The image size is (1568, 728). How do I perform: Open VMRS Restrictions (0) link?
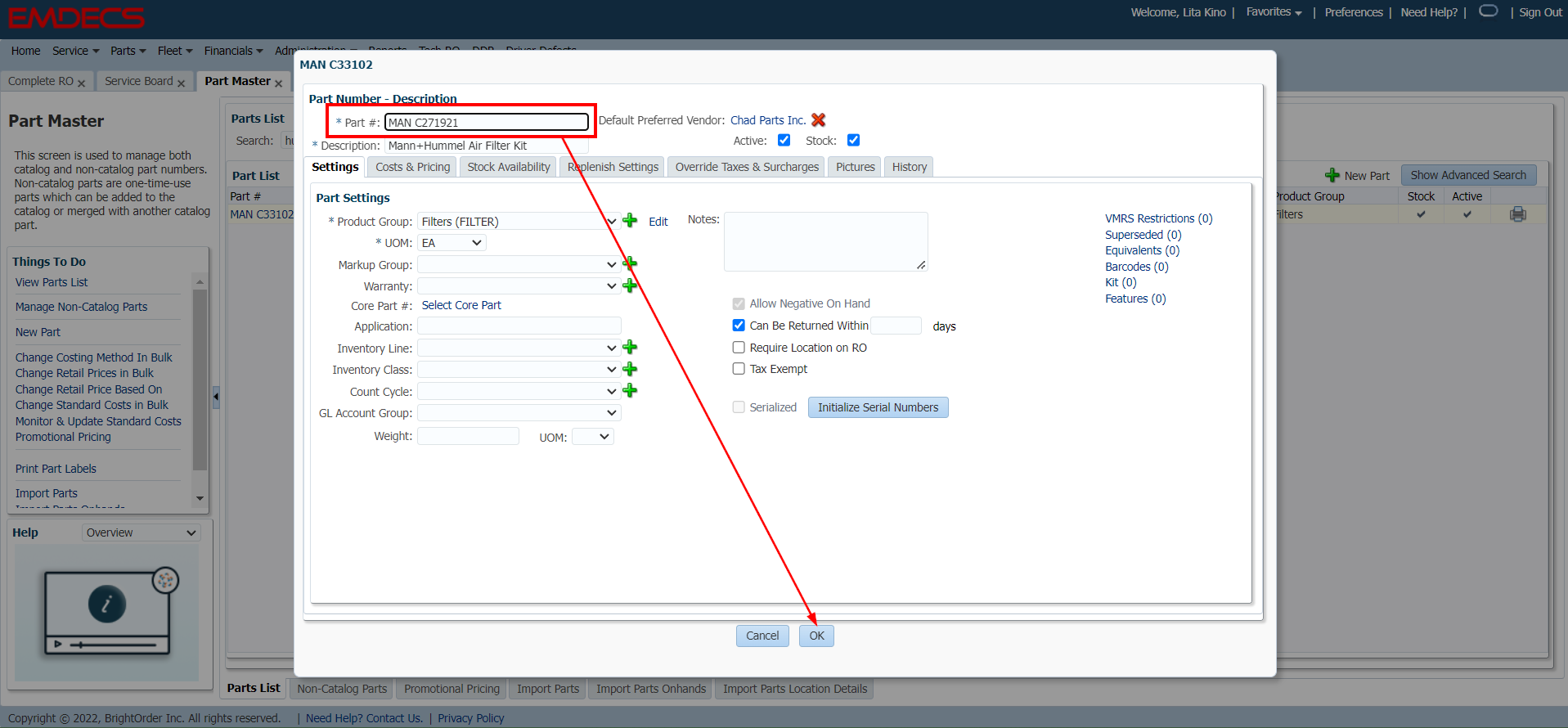pyautogui.click(x=1158, y=218)
